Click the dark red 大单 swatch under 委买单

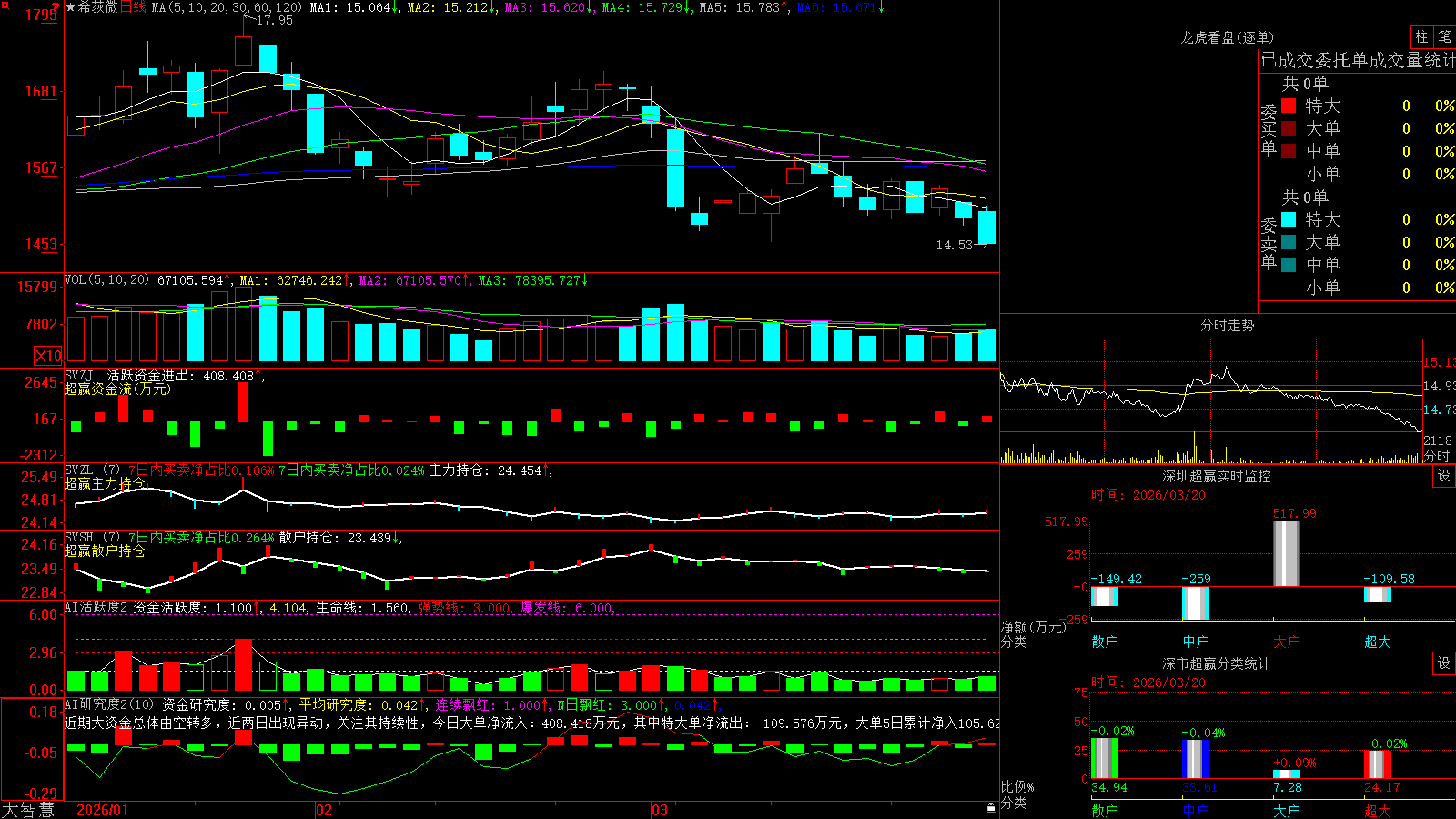click(1289, 128)
